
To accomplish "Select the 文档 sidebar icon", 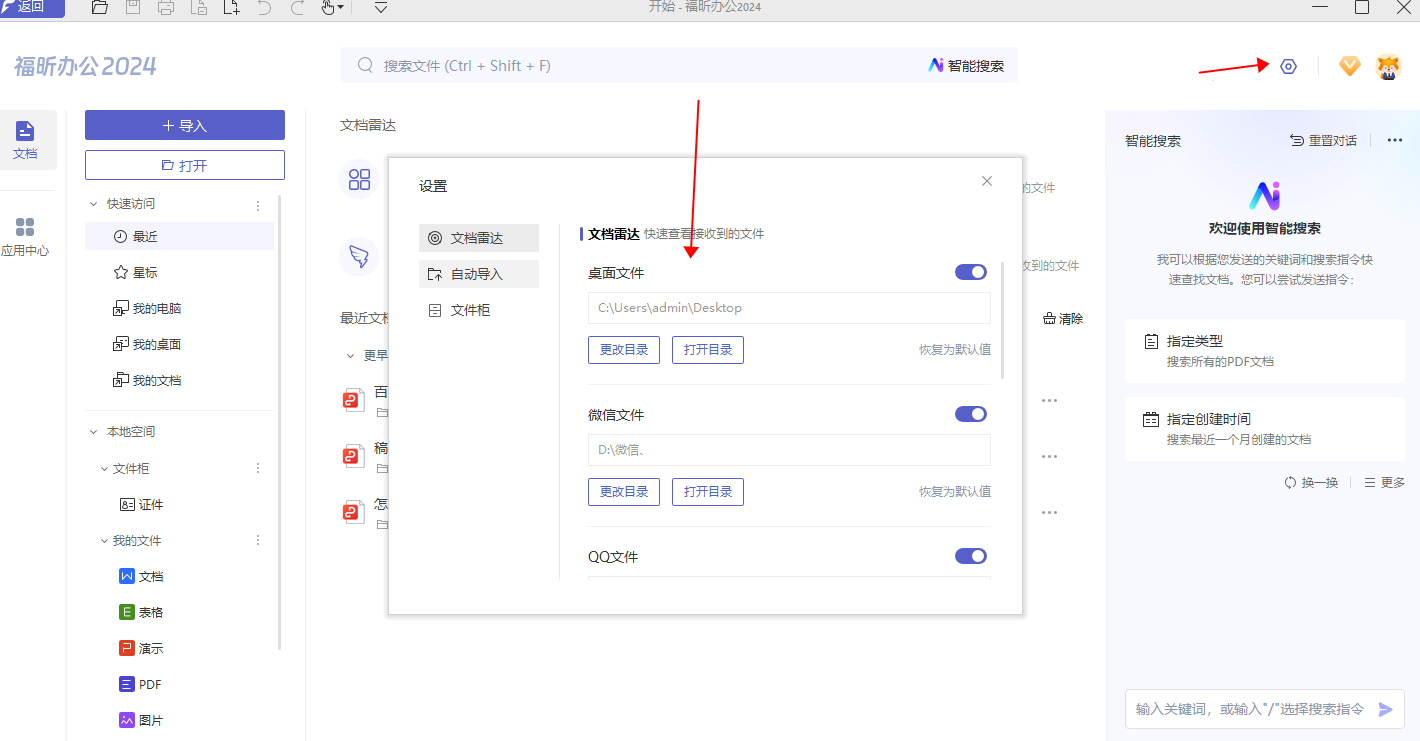I will [x=25, y=140].
